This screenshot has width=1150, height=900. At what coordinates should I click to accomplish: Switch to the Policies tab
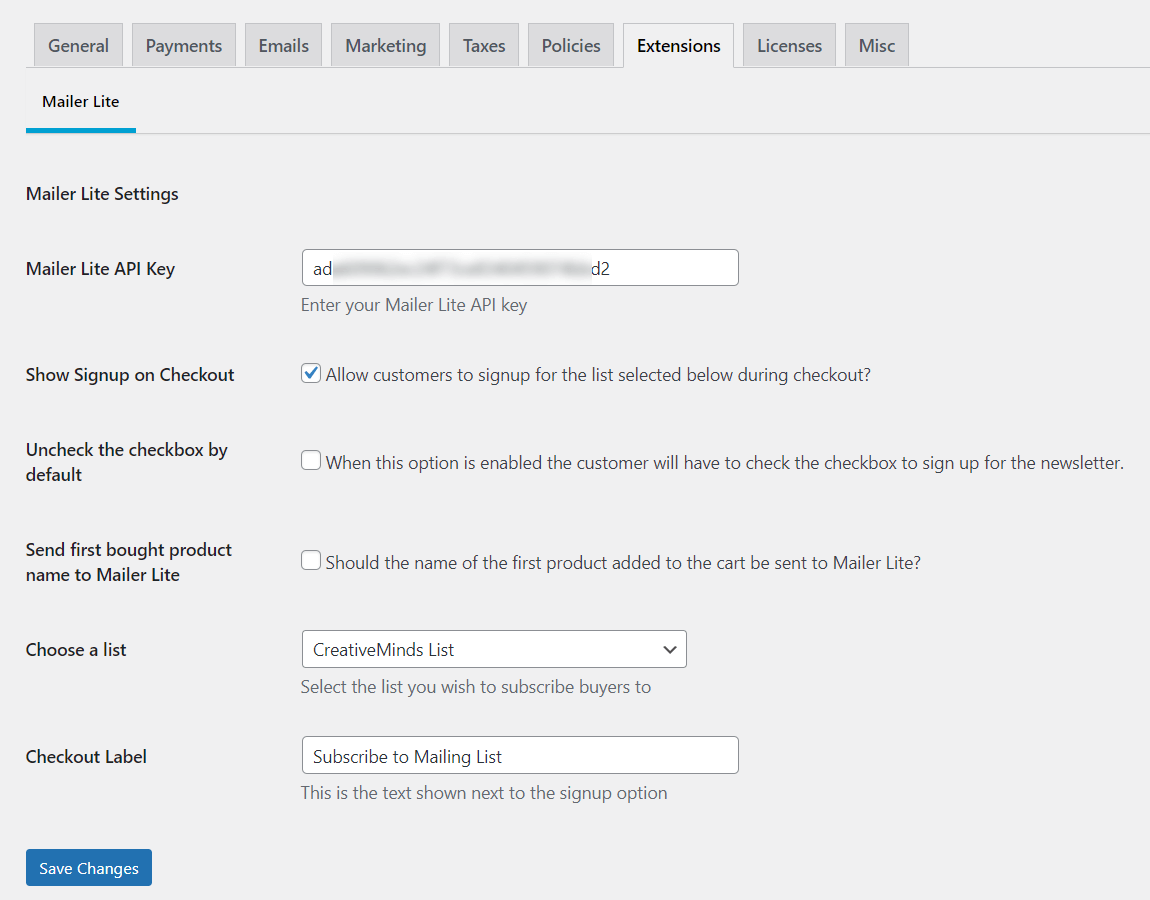coord(571,46)
